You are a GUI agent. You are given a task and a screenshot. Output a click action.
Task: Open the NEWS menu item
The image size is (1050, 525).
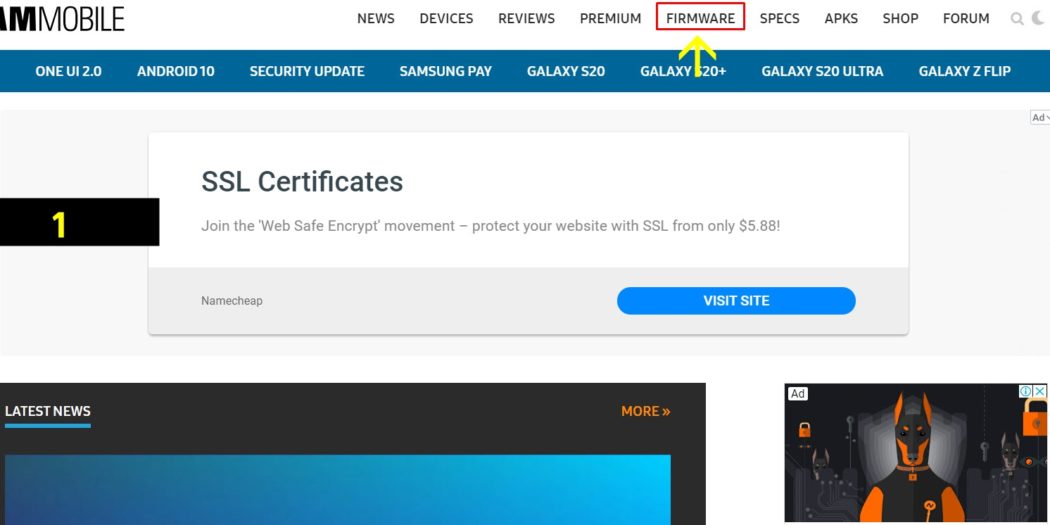point(376,19)
